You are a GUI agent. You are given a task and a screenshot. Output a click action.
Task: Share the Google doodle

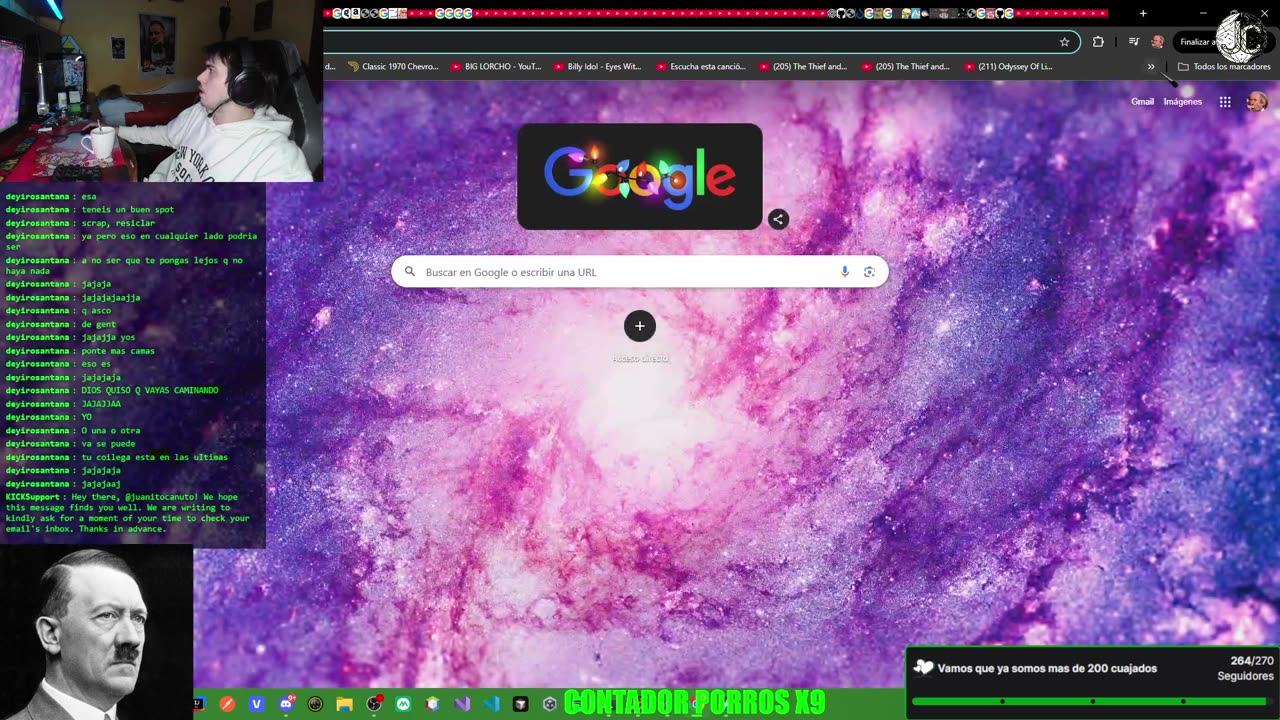click(778, 219)
